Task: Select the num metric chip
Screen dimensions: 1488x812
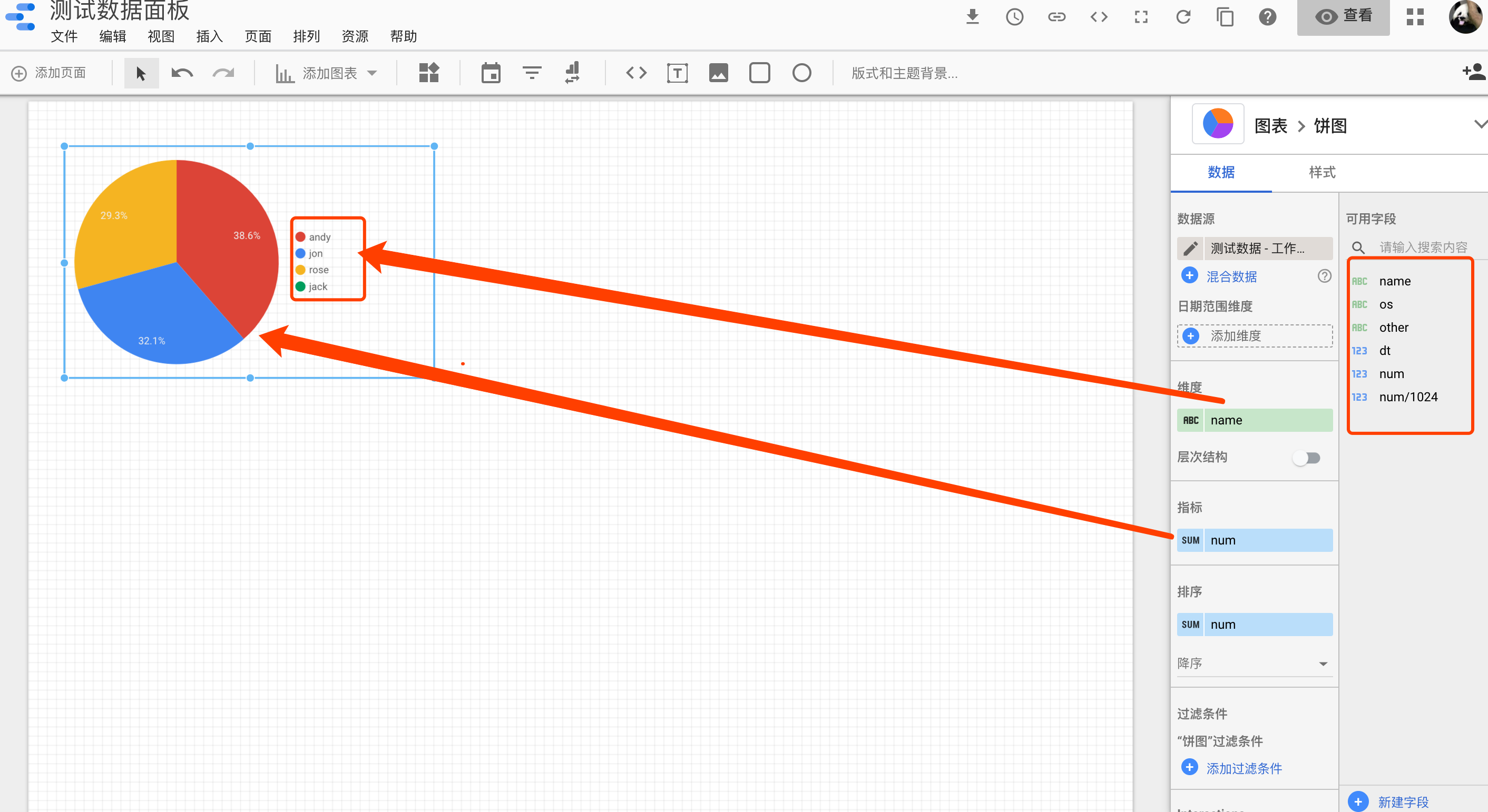Action: coord(1254,540)
